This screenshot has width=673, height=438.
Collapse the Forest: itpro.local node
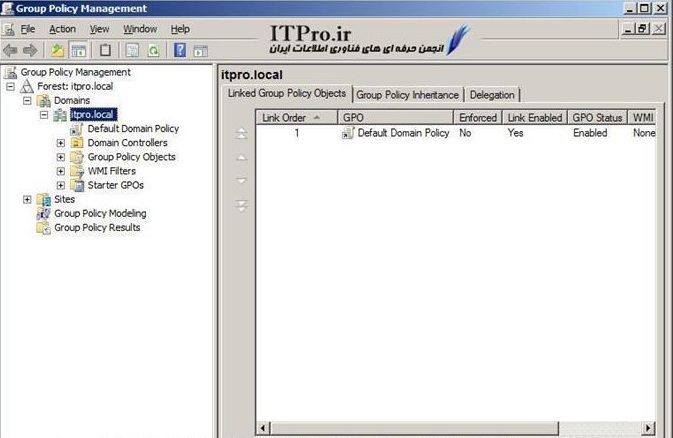[x=11, y=87]
